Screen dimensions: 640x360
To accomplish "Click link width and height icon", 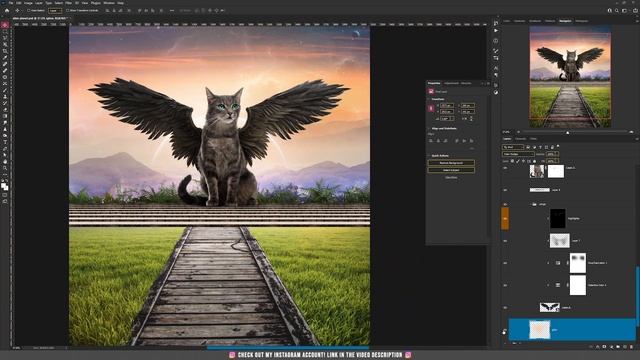I will click(431, 108).
